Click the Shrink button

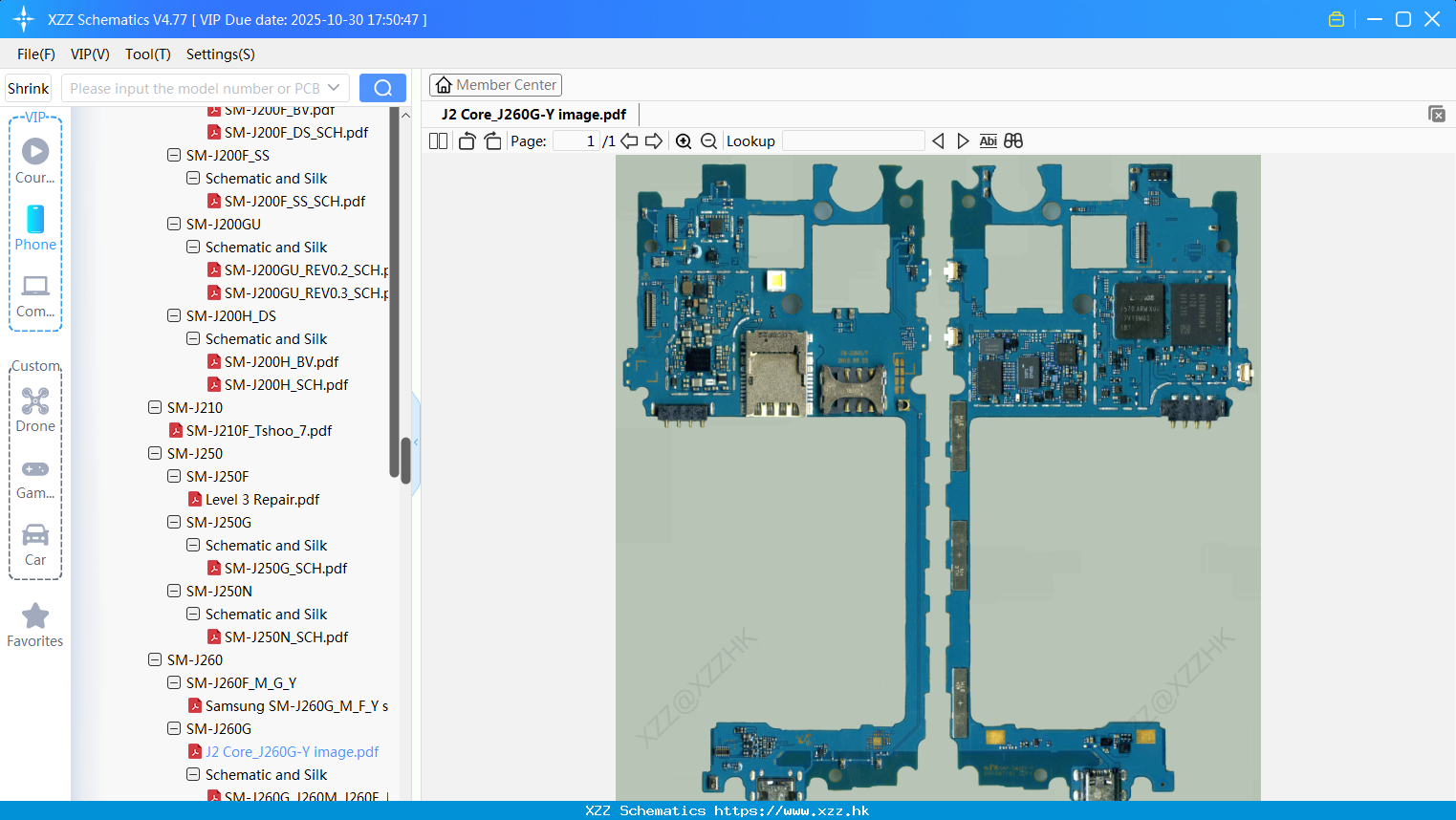pos(29,88)
